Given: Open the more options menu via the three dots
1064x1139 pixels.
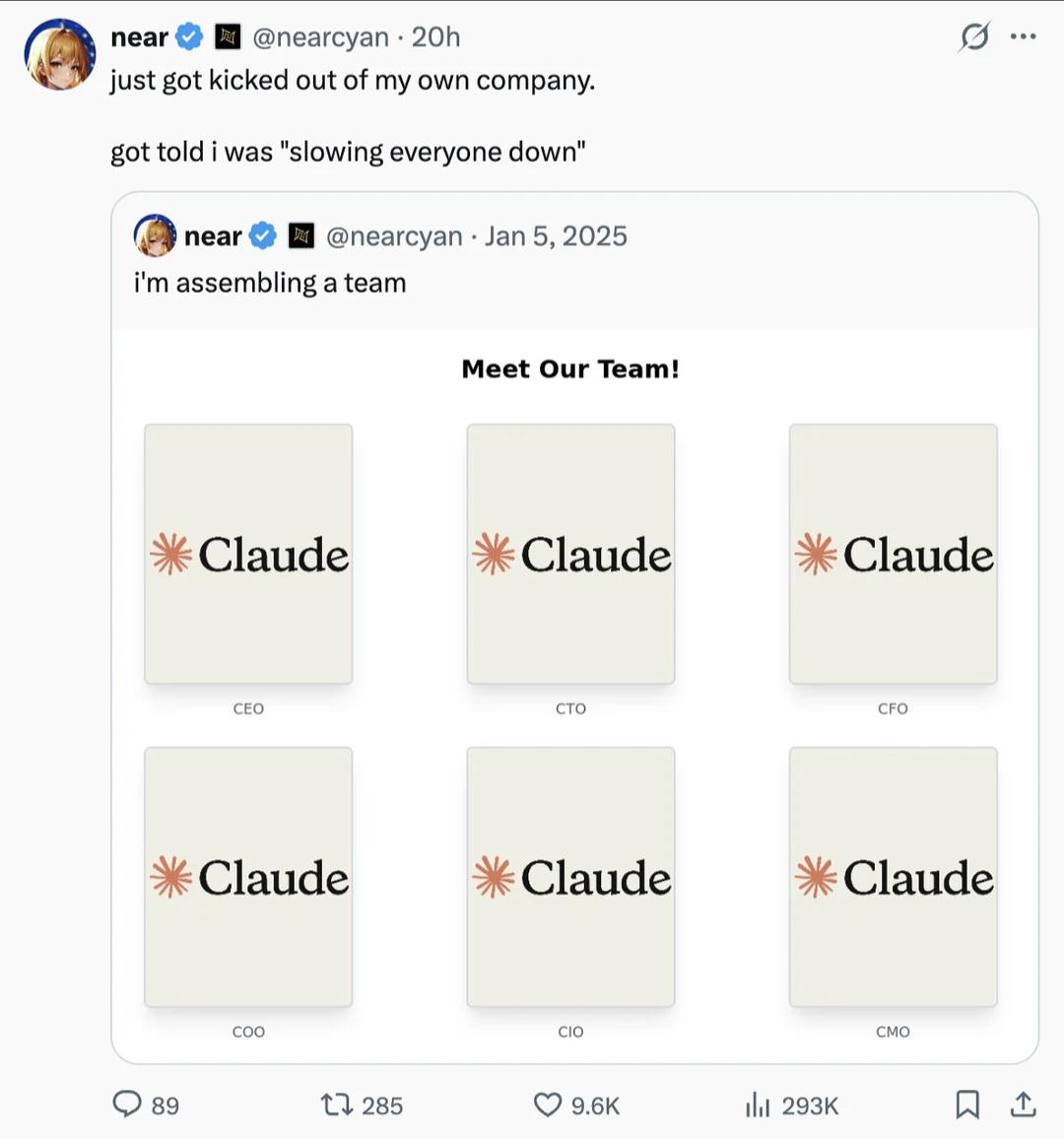Looking at the screenshot, I should (1023, 36).
